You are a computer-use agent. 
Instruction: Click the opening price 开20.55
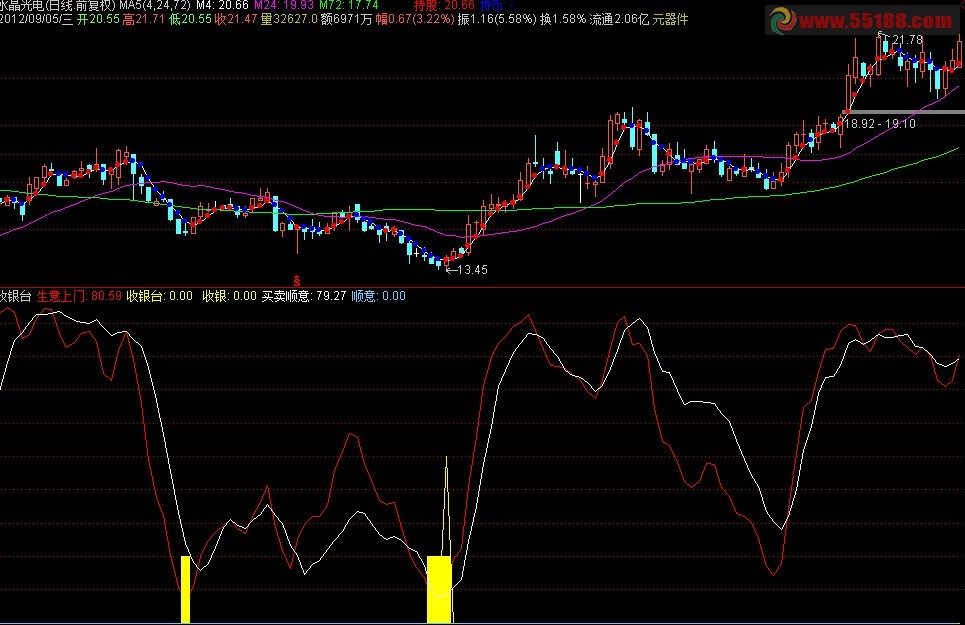98,19
